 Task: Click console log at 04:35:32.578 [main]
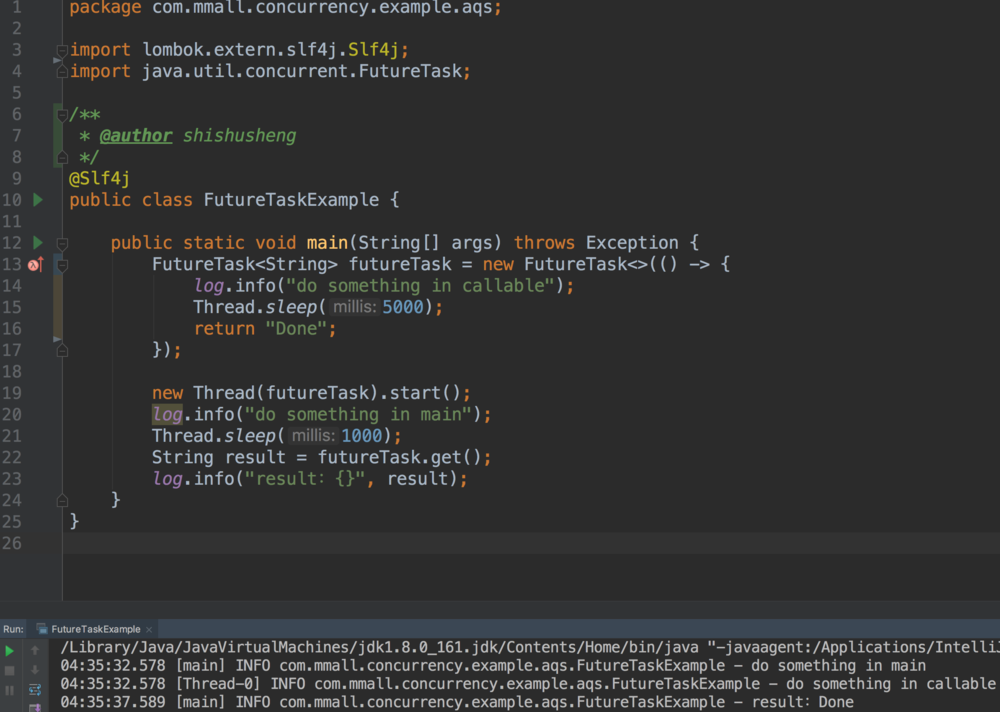click(493, 666)
